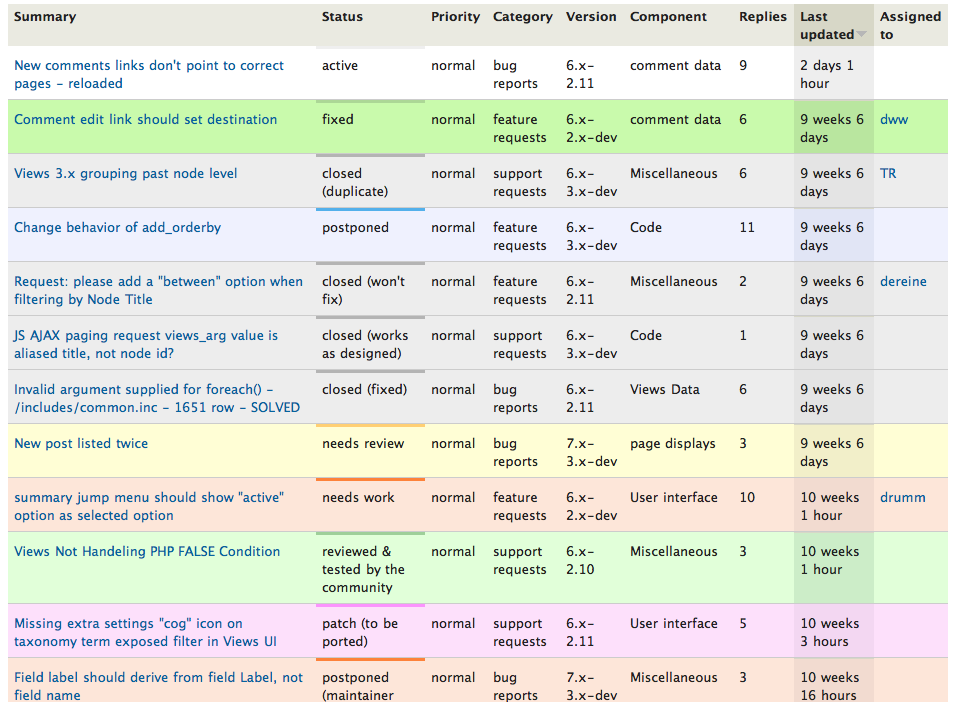
Task: View assignee profile TR
Action: (888, 173)
